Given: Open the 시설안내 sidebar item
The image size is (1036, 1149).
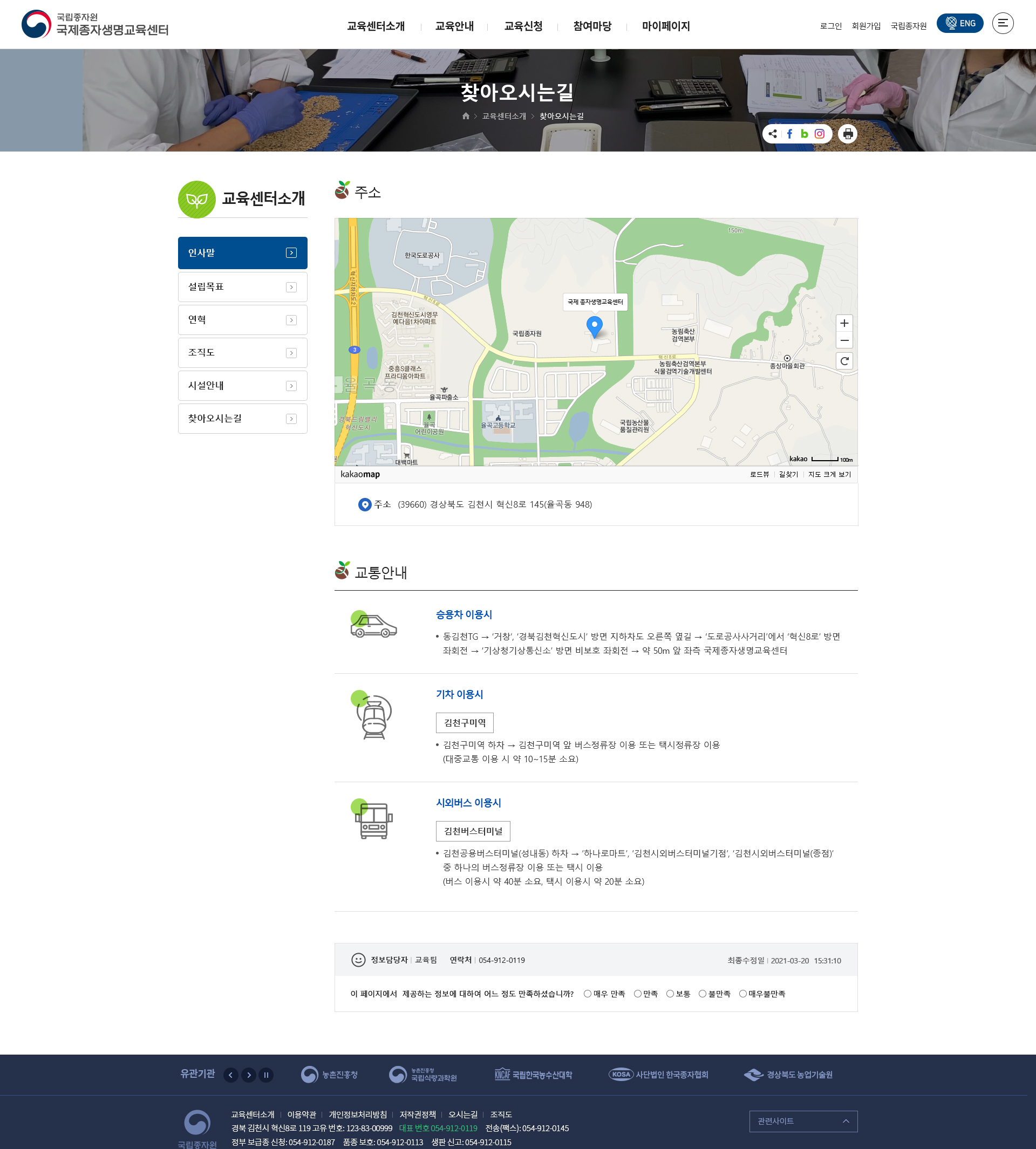Looking at the screenshot, I should pyautogui.click(x=242, y=386).
